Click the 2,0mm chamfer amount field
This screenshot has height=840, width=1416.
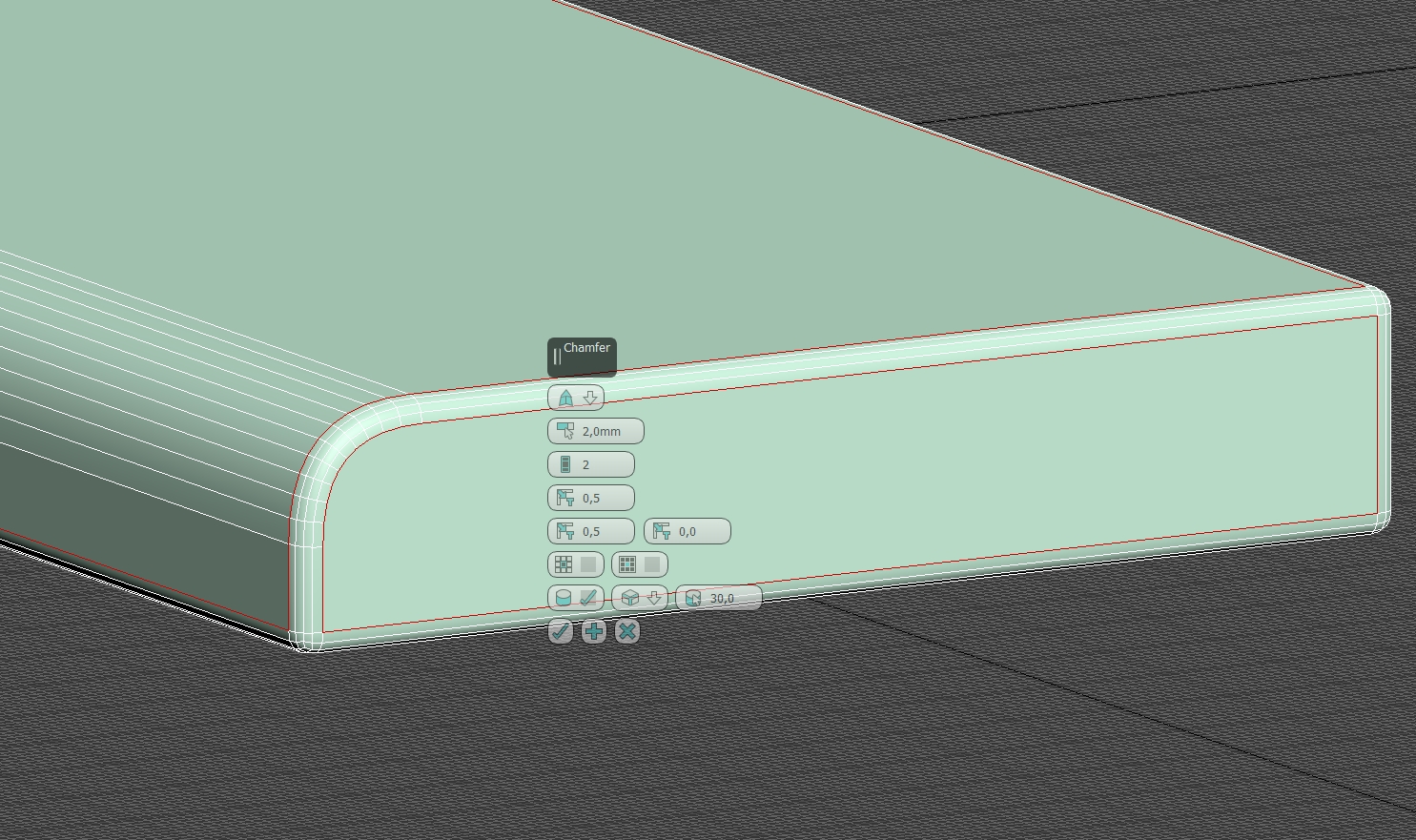(x=596, y=431)
